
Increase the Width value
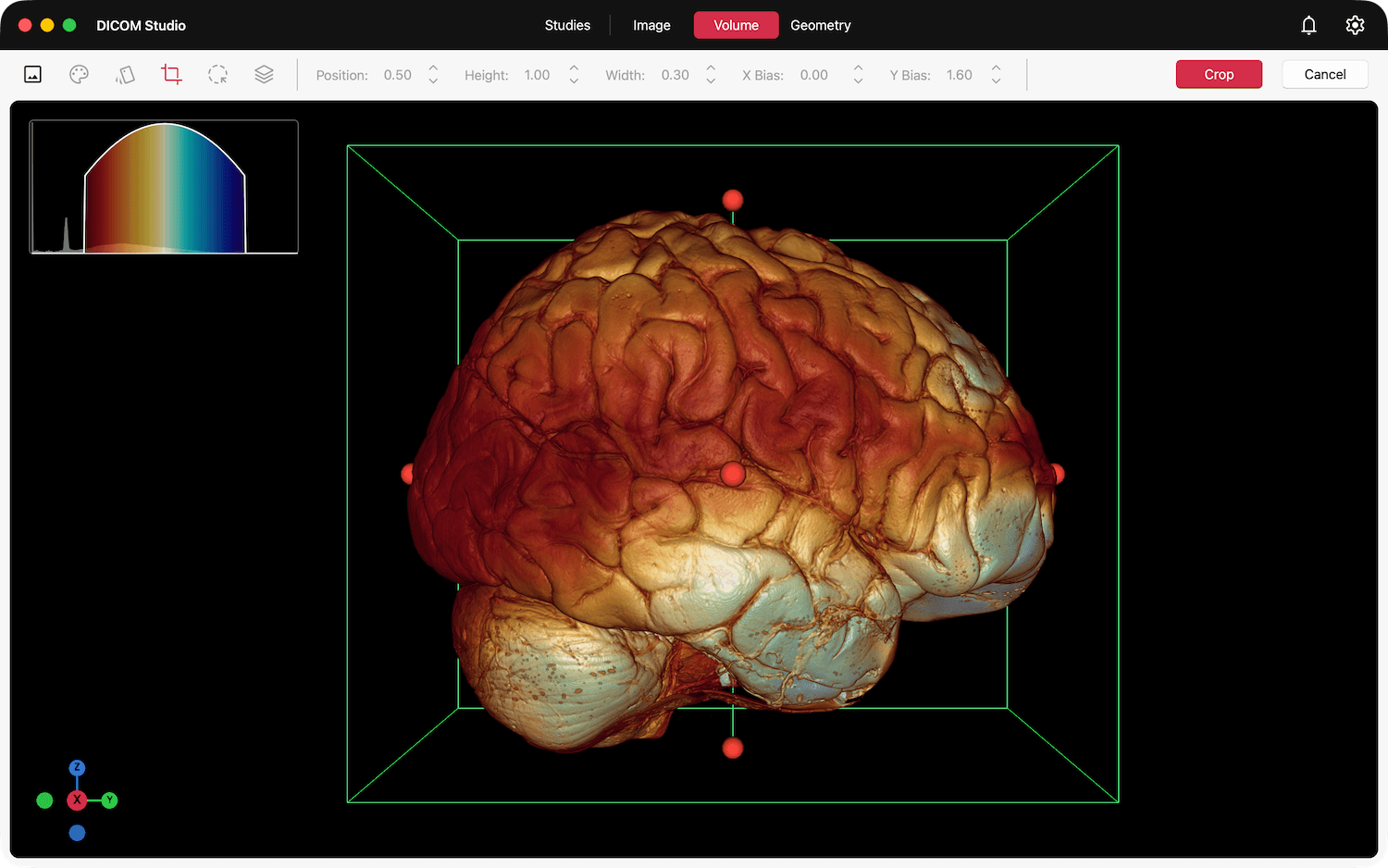coord(711,68)
